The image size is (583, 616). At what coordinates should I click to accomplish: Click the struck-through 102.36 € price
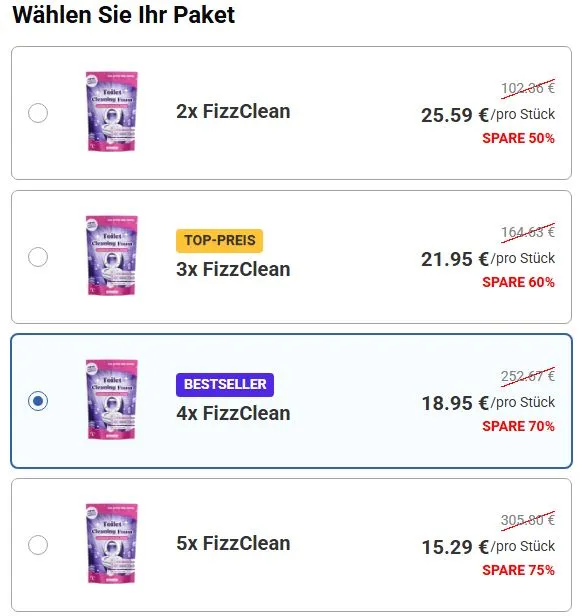pyautogui.click(x=528, y=88)
